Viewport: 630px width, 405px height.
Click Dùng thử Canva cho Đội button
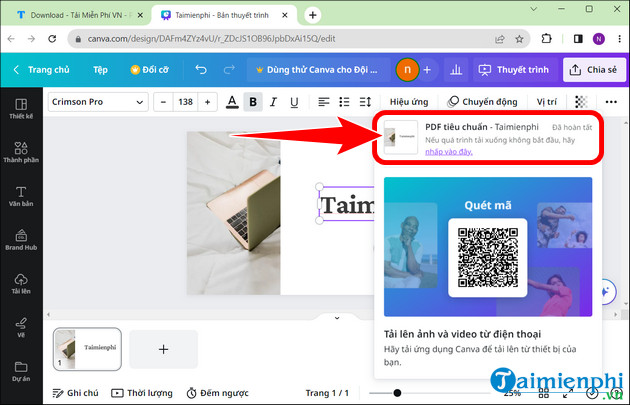[318, 70]
